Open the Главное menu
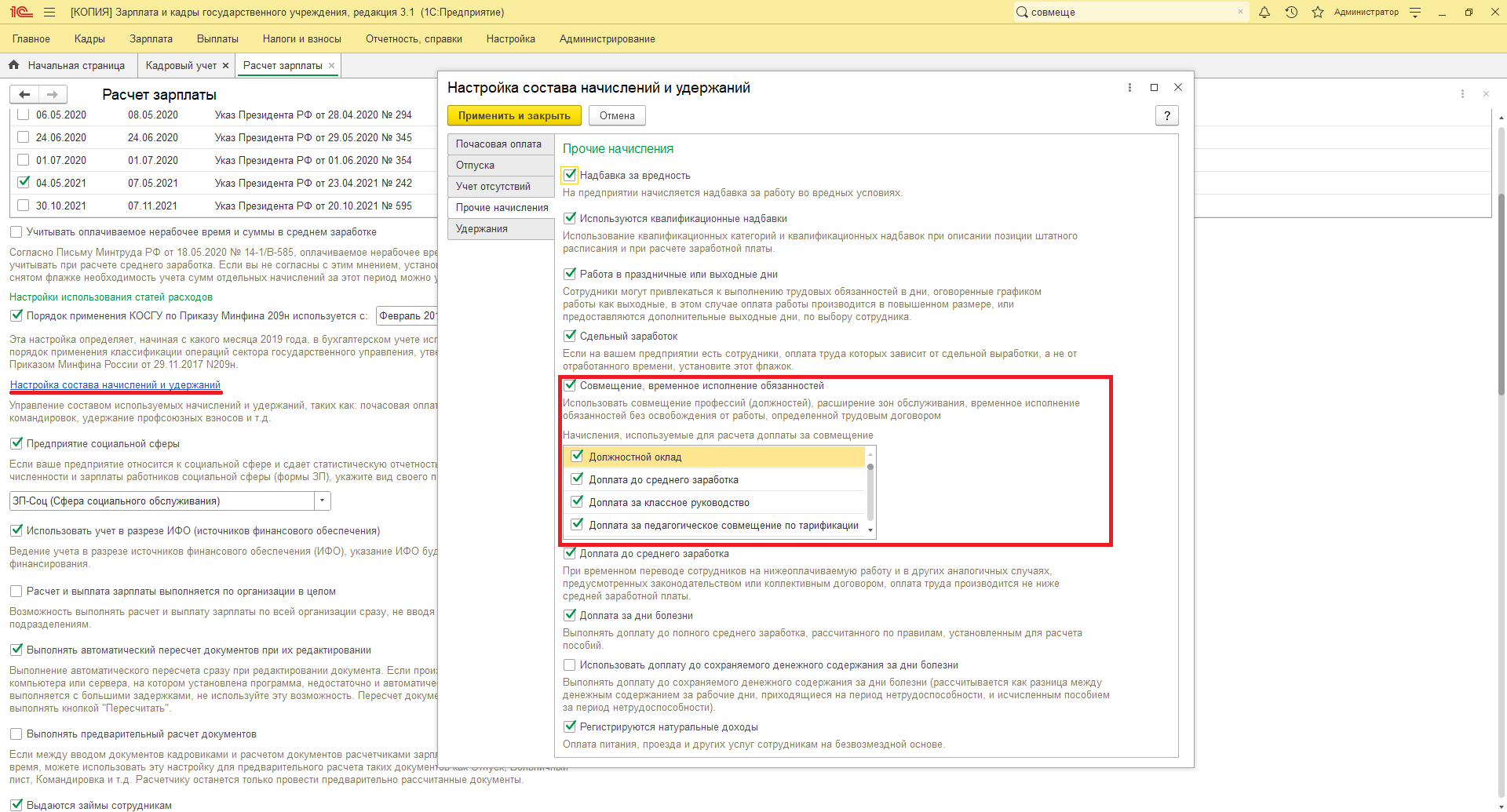Screen dimensions: 1507x812 coord(31,38)
